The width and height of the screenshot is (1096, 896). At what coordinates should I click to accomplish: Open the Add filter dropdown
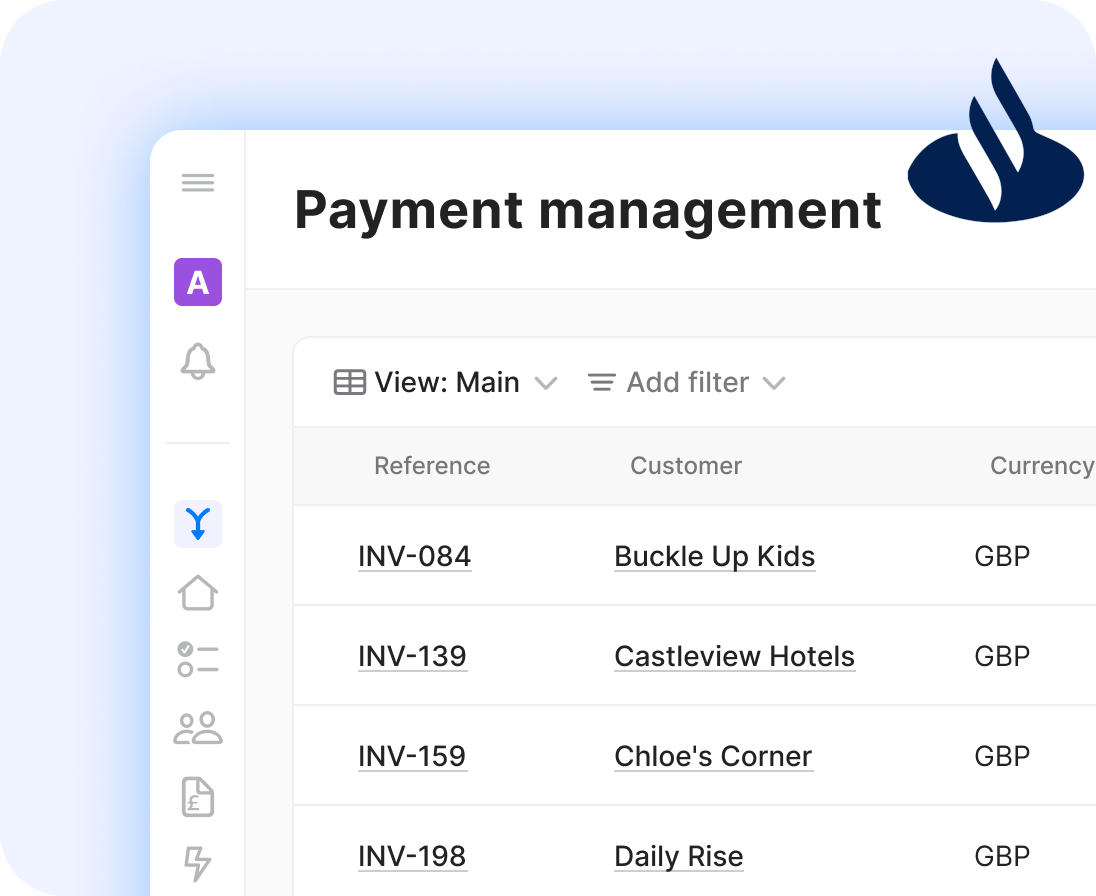coord(686,383)
